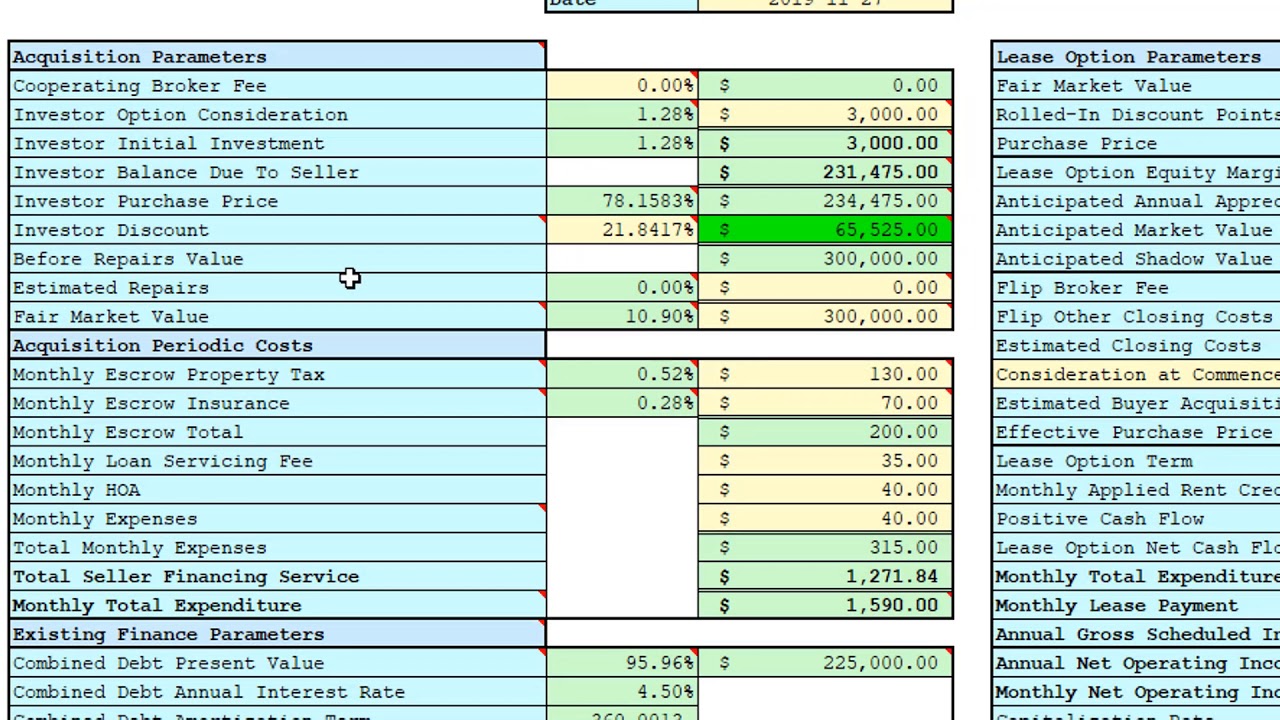Click the Monthly HOA 40.00 cell
The width and height of the screenshot is (1280, 720).
click(x=826, y=490)
